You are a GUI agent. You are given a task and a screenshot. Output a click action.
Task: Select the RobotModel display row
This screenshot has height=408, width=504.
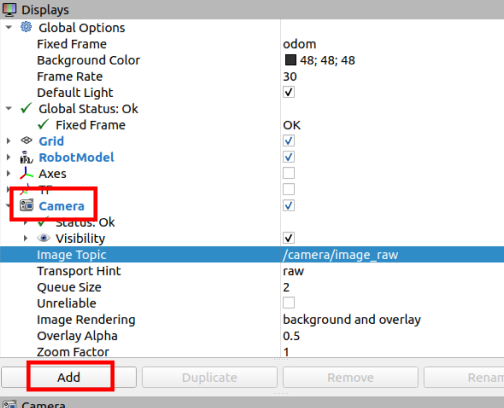76,157
